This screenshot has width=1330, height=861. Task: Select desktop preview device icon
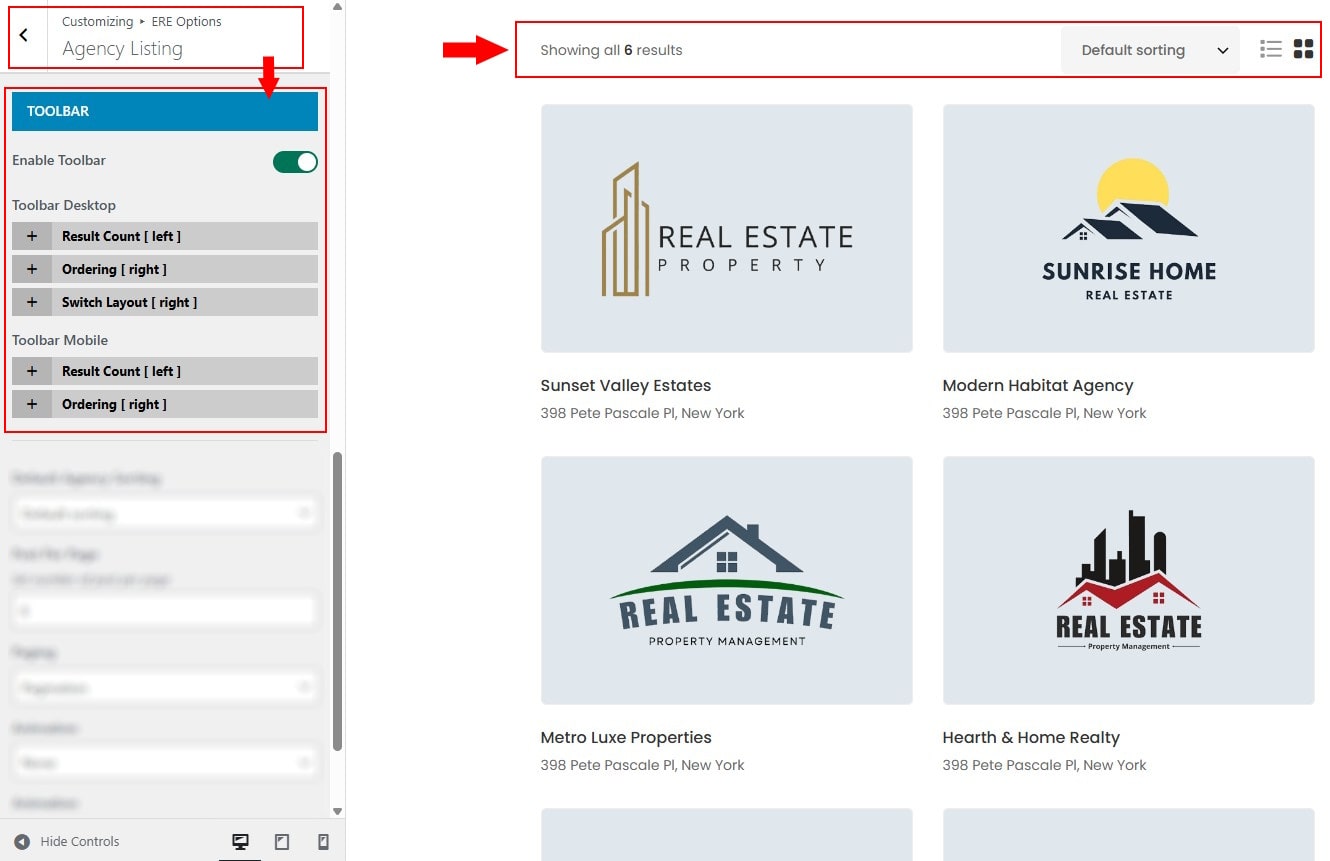[x=240, y=842]
